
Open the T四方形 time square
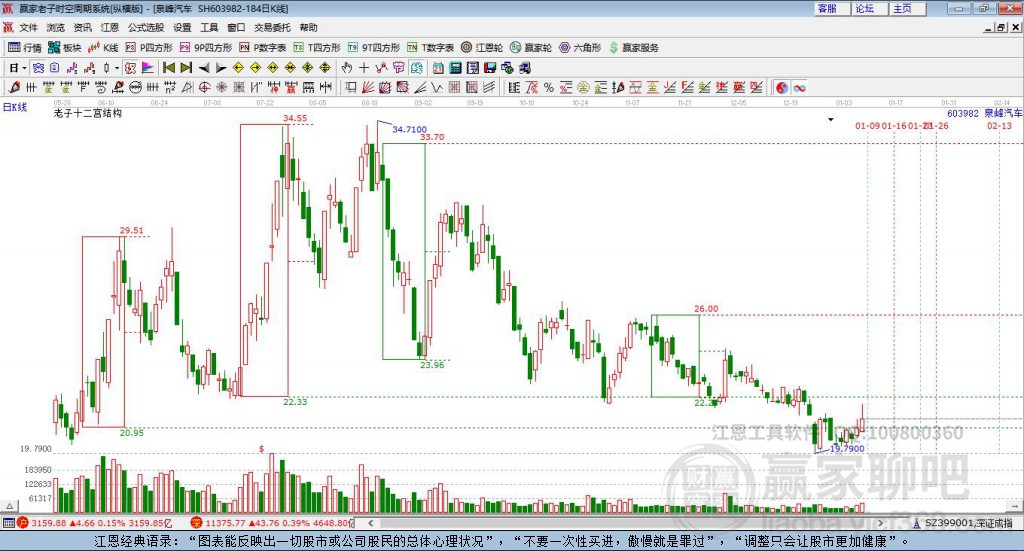pos(317,48)
